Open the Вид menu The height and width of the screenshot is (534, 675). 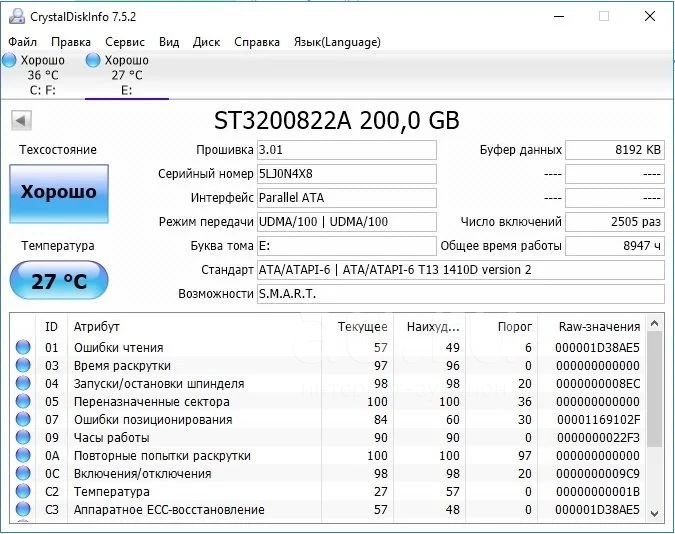[169, 42]
